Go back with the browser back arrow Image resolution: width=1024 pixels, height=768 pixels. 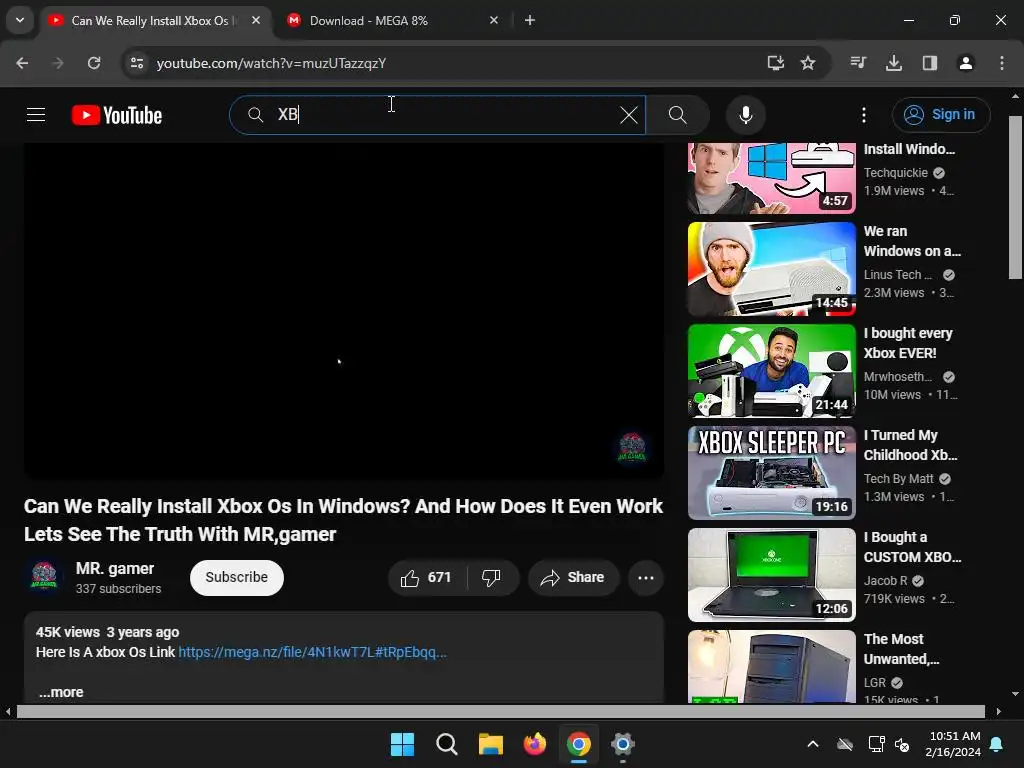click(x=22, y=63)
